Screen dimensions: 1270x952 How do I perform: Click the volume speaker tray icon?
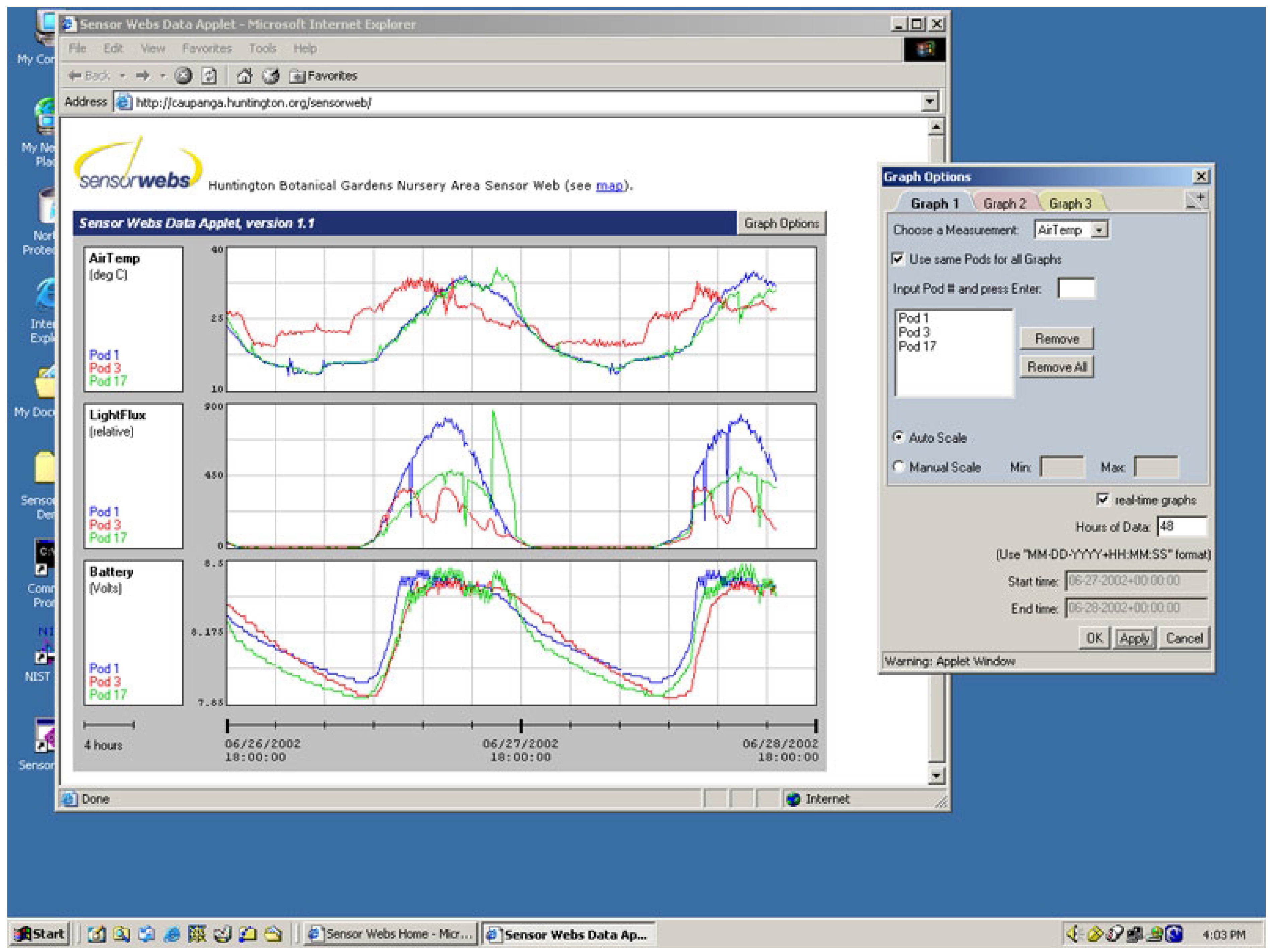(1072, 934)
